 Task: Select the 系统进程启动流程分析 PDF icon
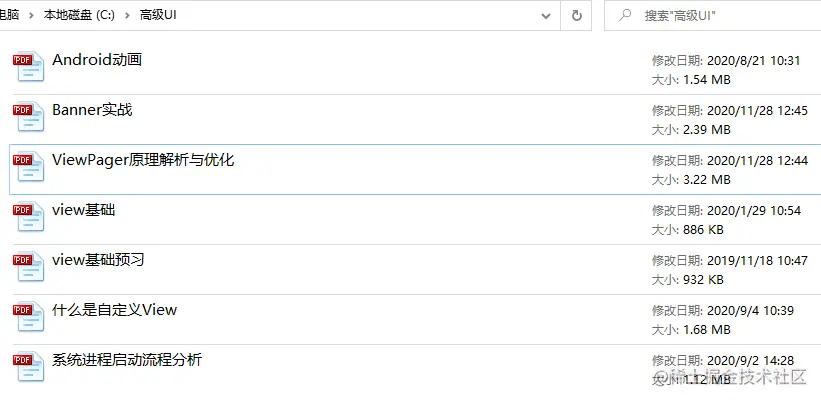pos(29,367)
